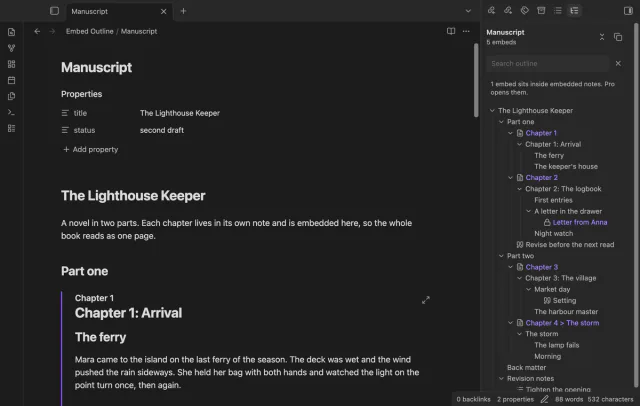Screen dimensions: 640x406
Task: Select the active embed outline tab icon
Action: (574, 11)
